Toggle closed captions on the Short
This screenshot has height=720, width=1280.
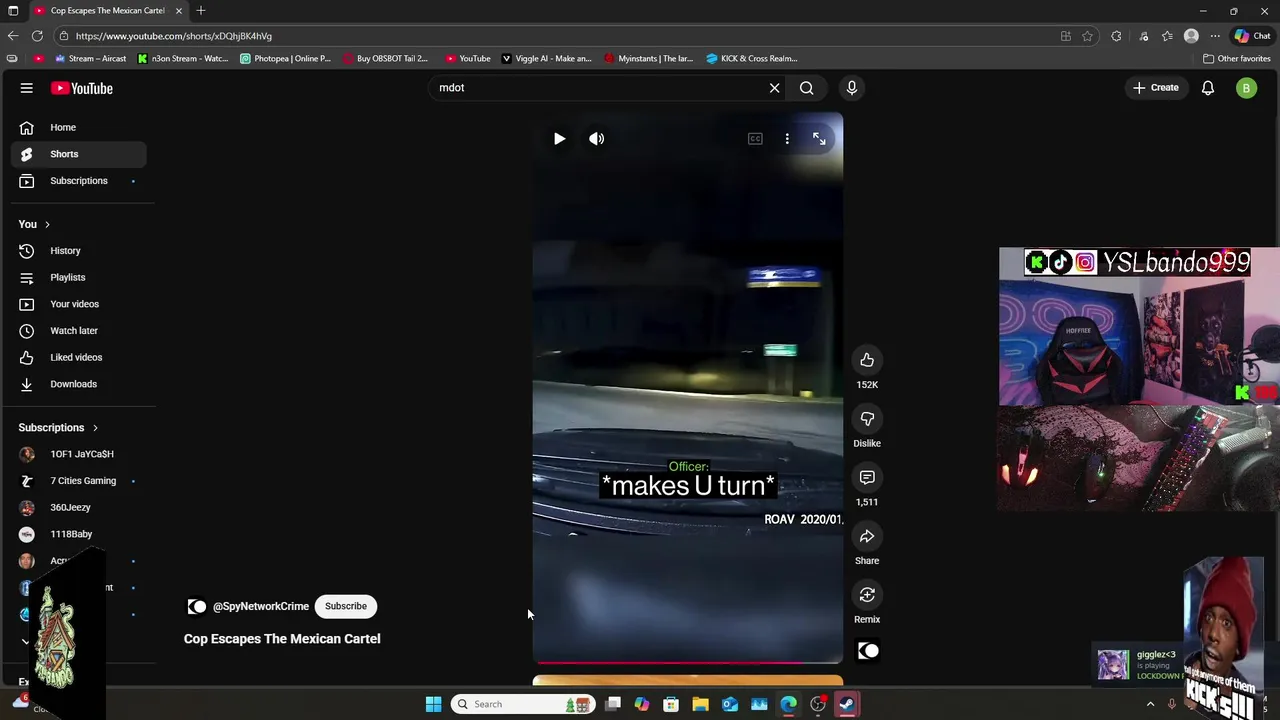point(755,139)
